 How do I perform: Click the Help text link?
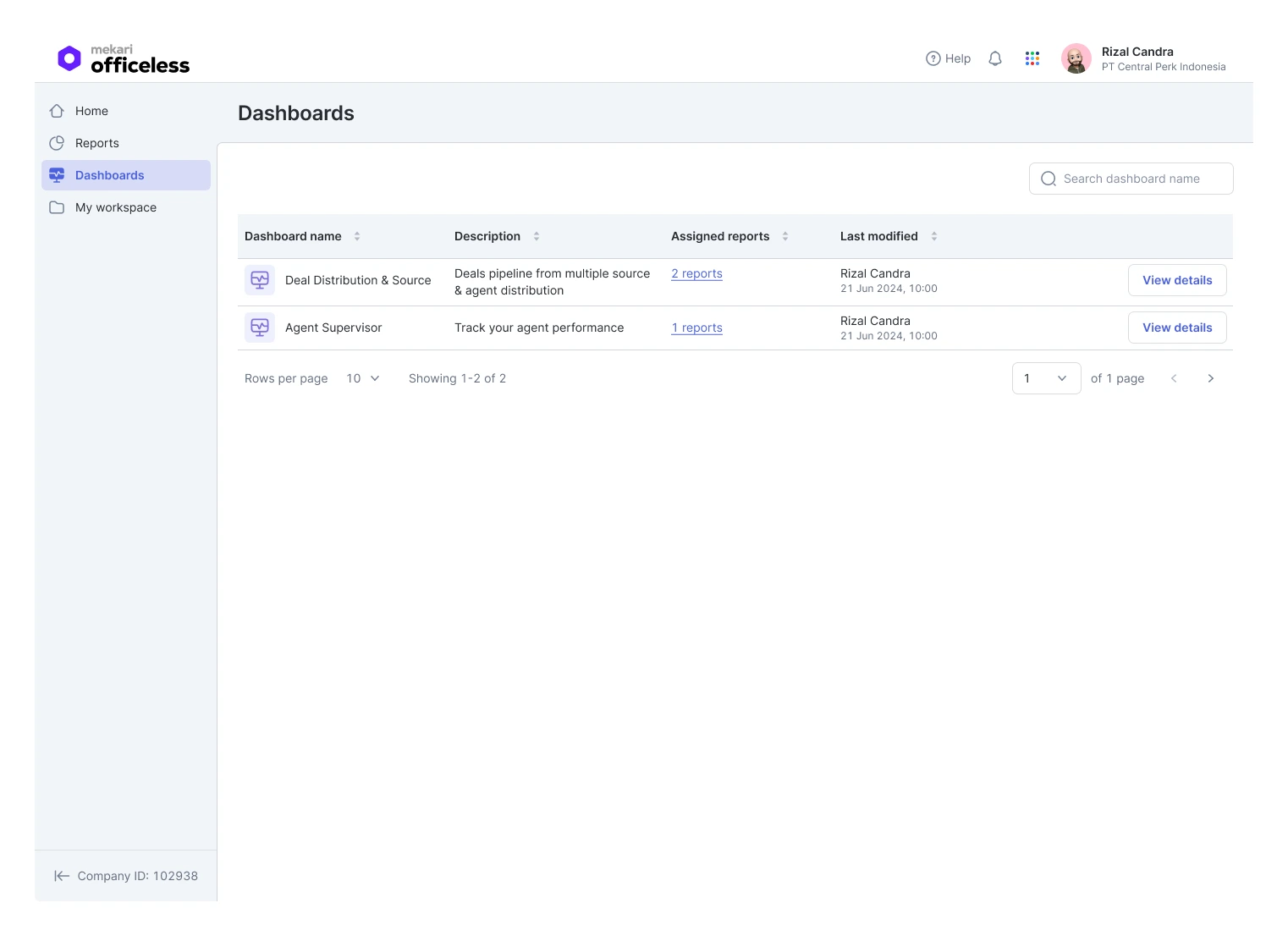958,58
